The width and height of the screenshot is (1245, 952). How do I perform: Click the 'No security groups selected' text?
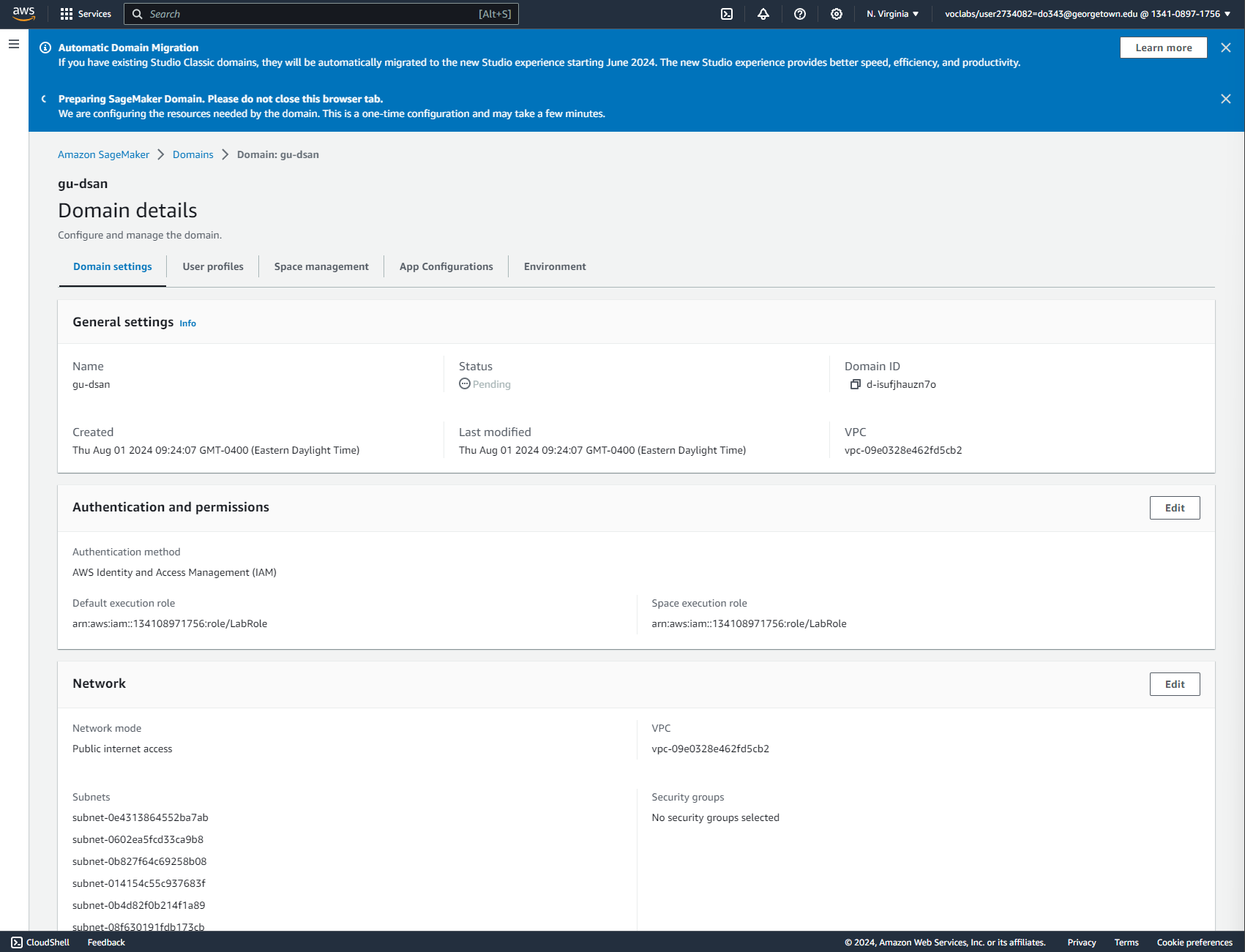pyautogui.click(x=715, y=817)
